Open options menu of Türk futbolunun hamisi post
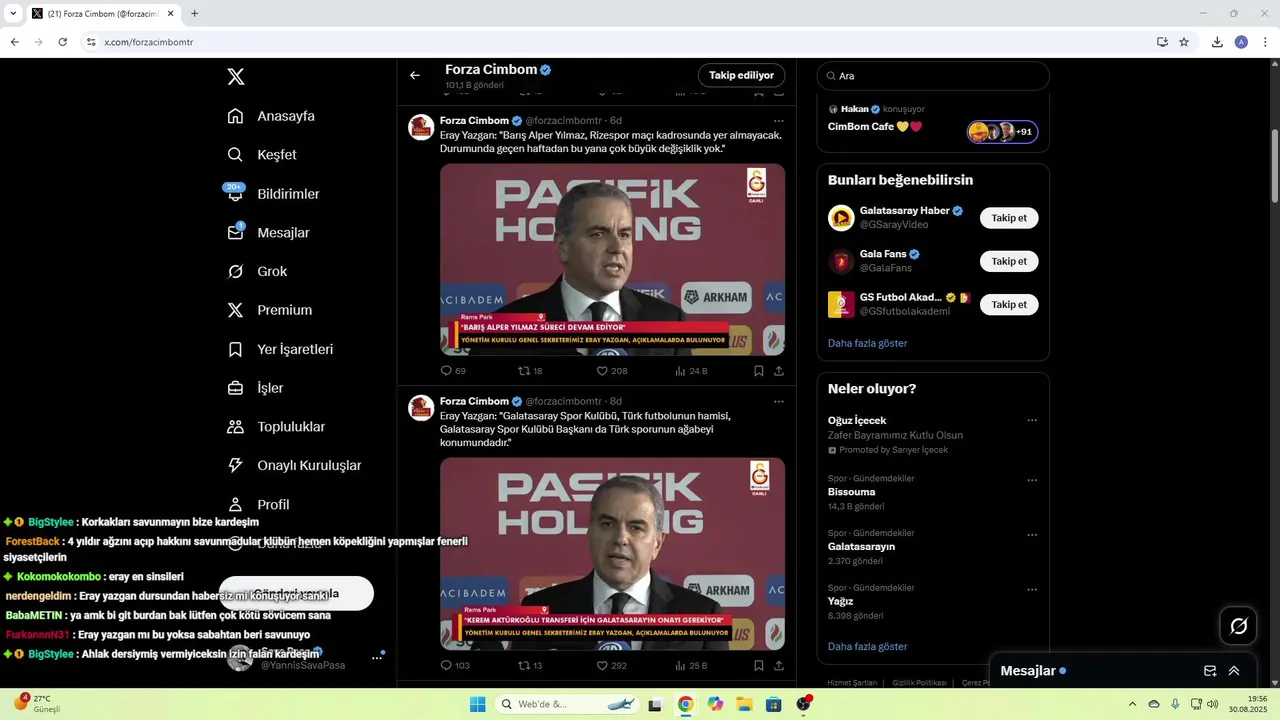This screenshot has height=720, width=1280. (778, 402)
